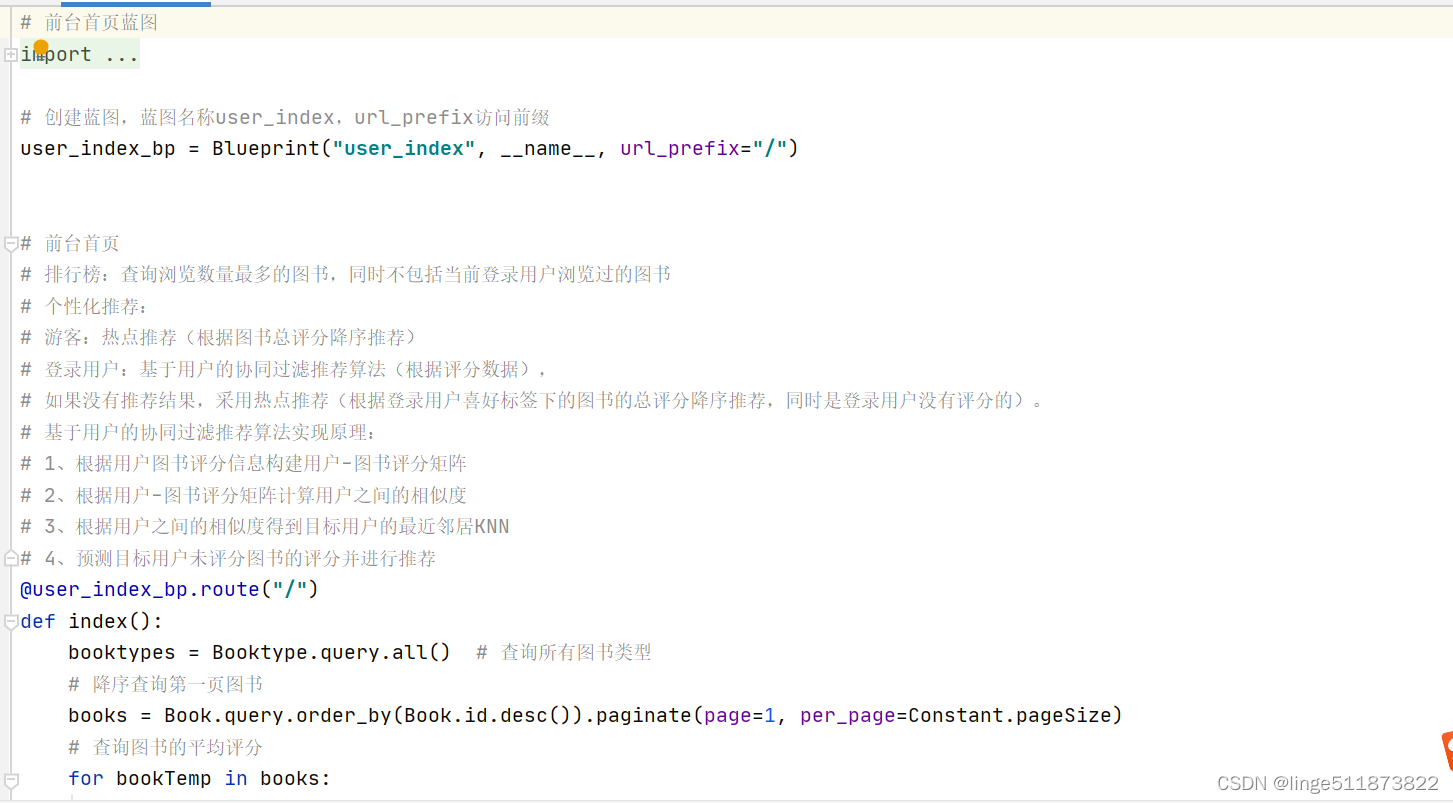
Task: Click the orange bulb marker on the import line
Action: tap(41, 47)
